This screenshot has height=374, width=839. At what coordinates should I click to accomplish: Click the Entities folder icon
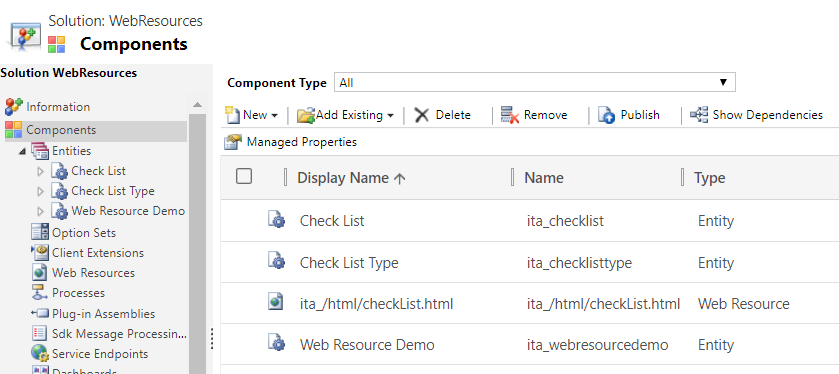pos(40,151)
